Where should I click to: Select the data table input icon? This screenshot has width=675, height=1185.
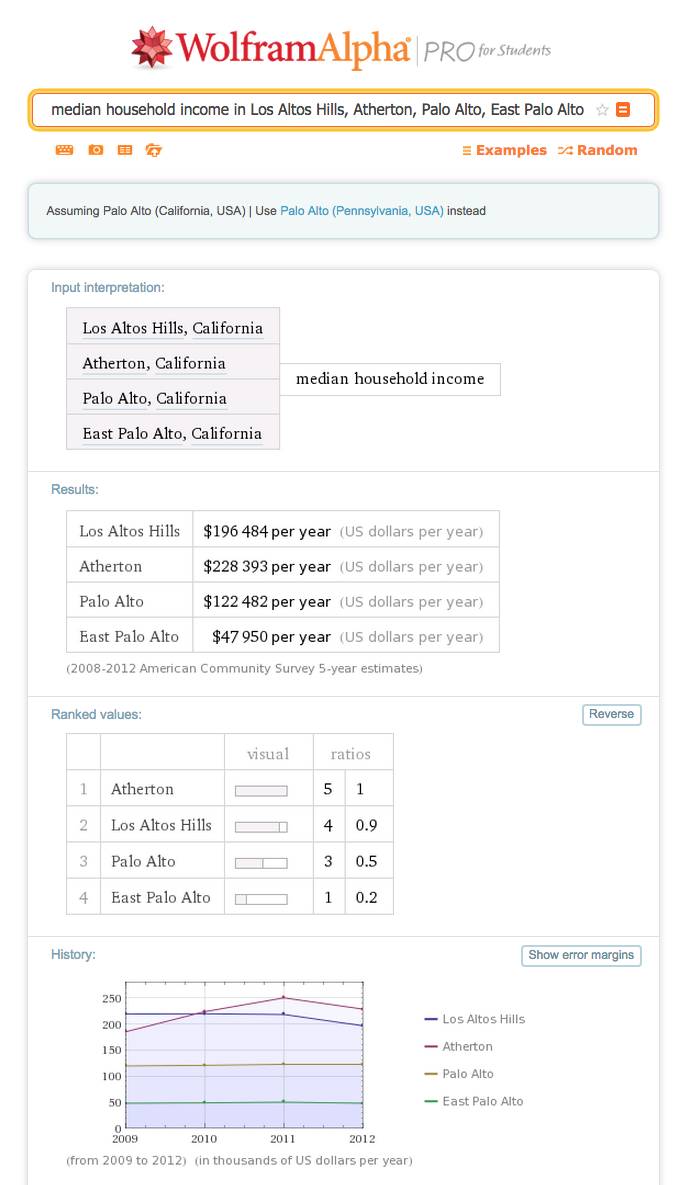click(x=125, y=150)
